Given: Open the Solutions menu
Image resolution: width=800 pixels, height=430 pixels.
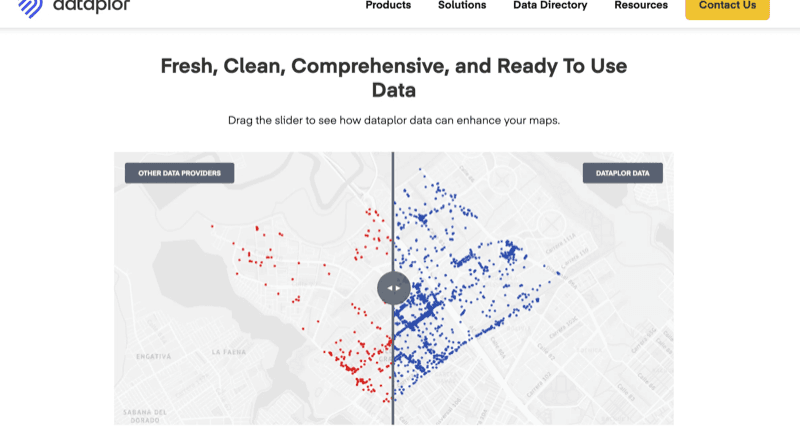Looking at the screenshot, I should point(462,6).
